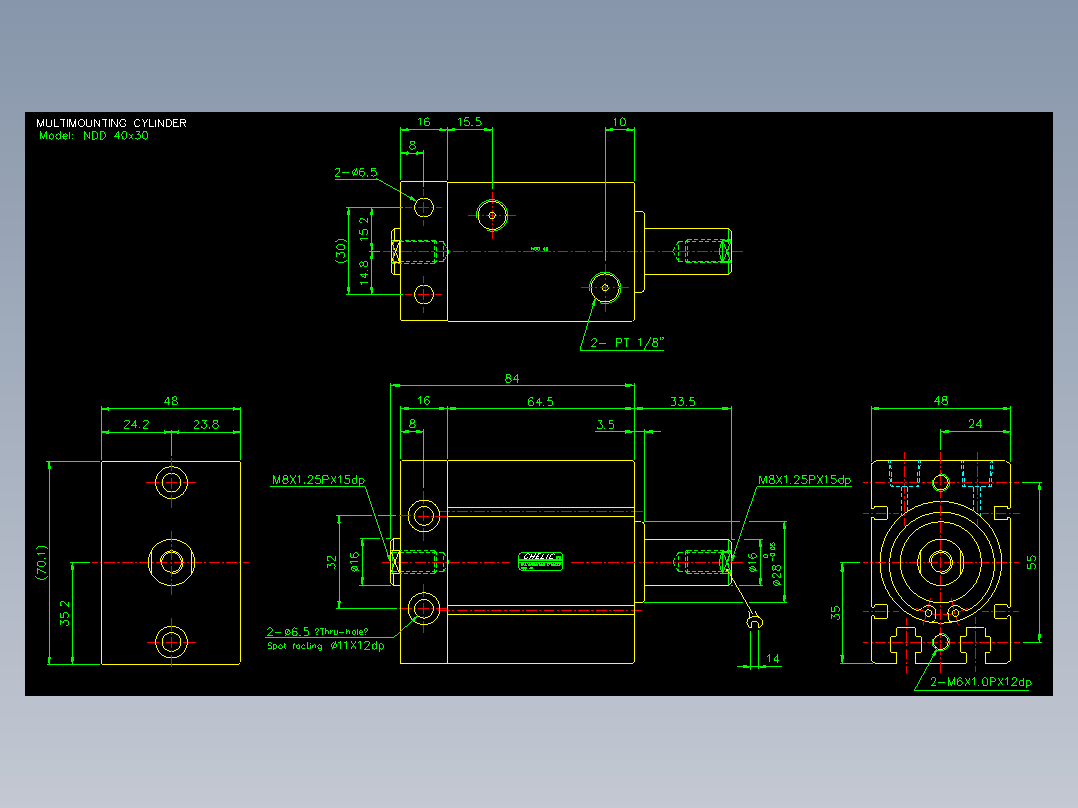Click the "32" vertical dimension
This screenshot has height=808, width=1078.
point(332,563)
